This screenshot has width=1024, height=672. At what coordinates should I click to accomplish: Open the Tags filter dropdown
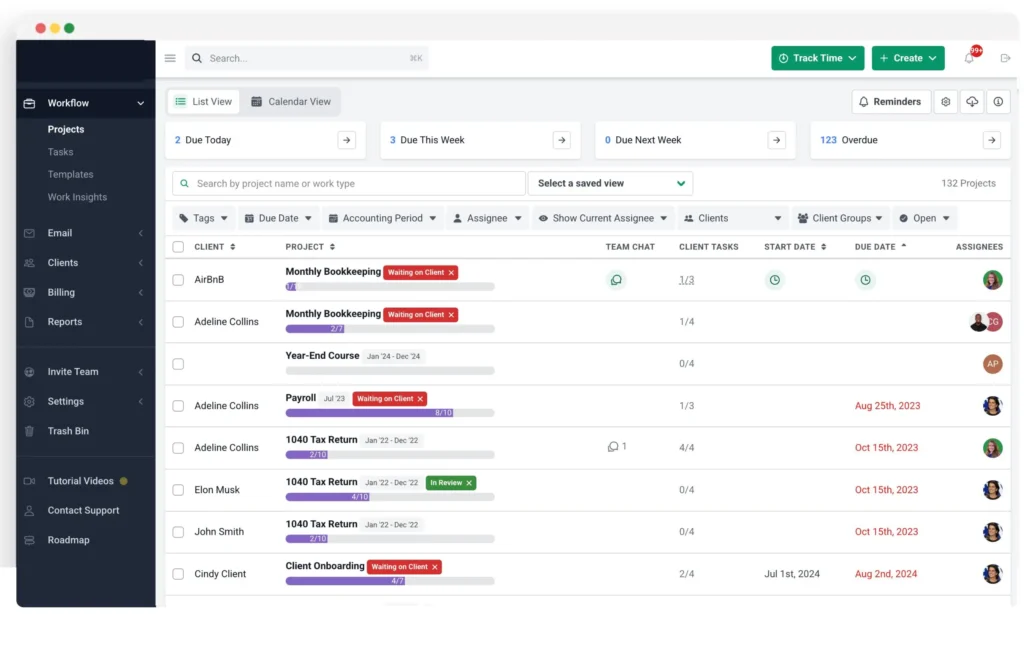203,218
